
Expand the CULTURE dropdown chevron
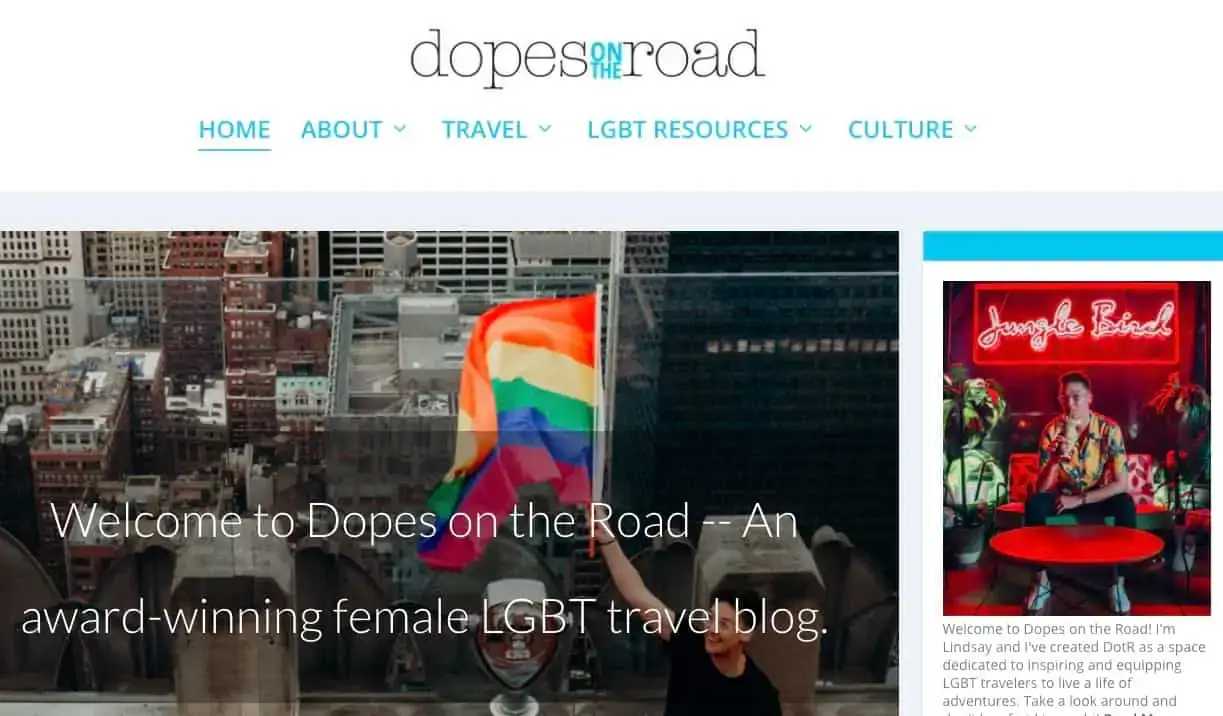click(x=970, y=129)
